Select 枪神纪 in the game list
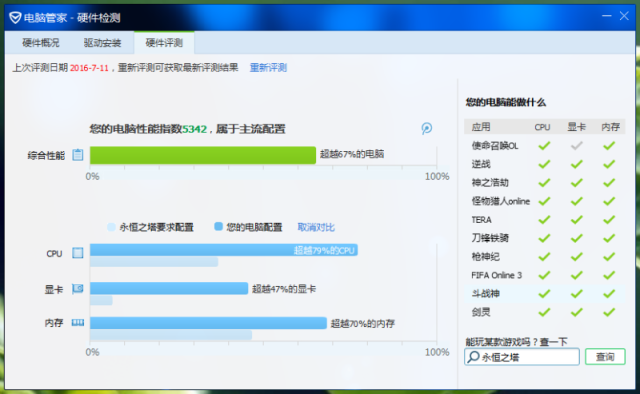 (x=485, y=257)
